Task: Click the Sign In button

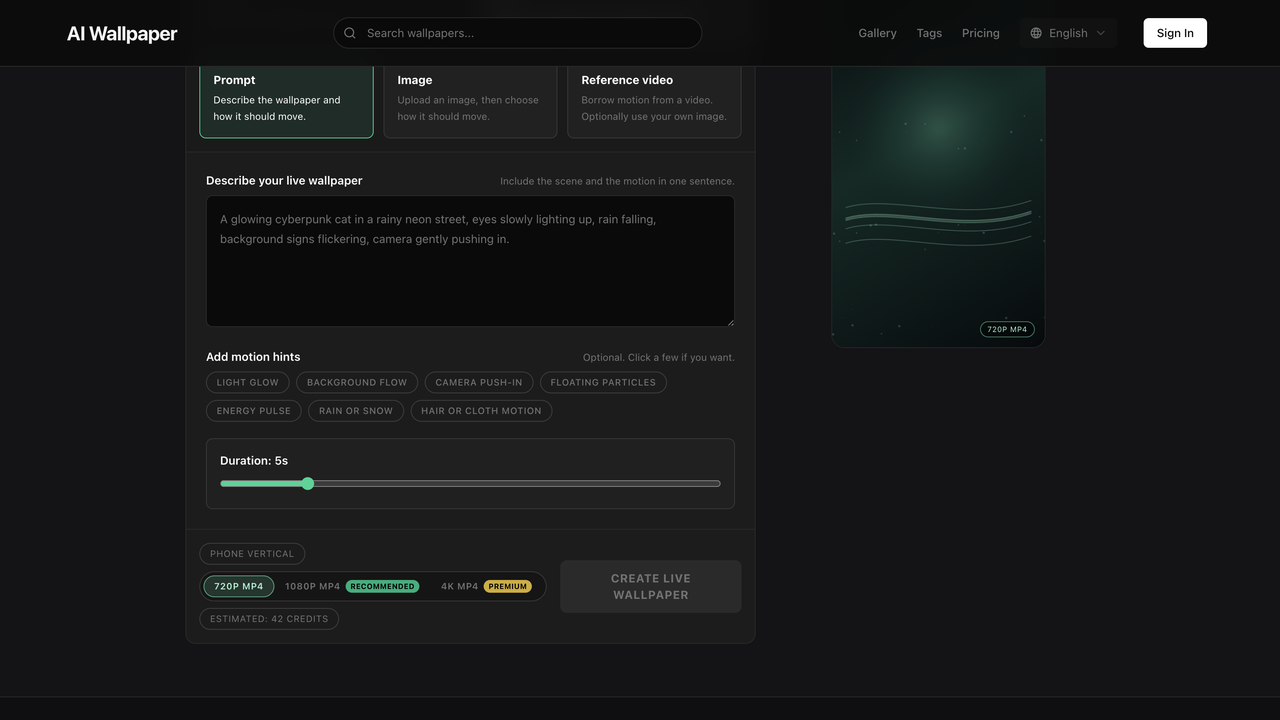Action: [x=1175, y=33]
